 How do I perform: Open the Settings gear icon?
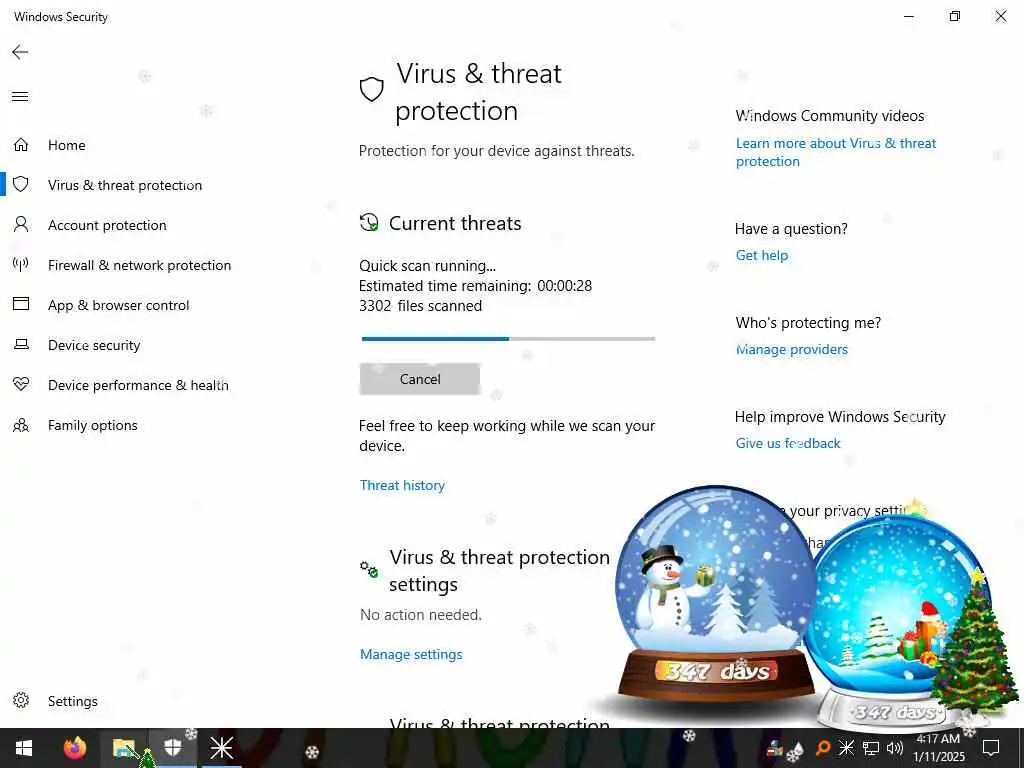[21, 701]
